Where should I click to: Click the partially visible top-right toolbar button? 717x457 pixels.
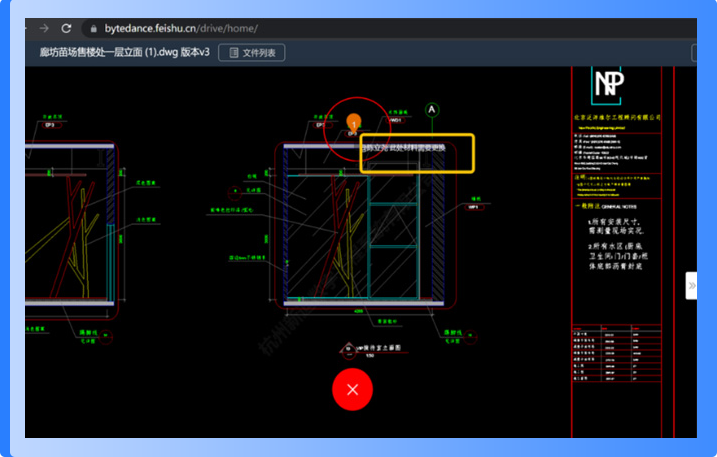tap(694, 52)
